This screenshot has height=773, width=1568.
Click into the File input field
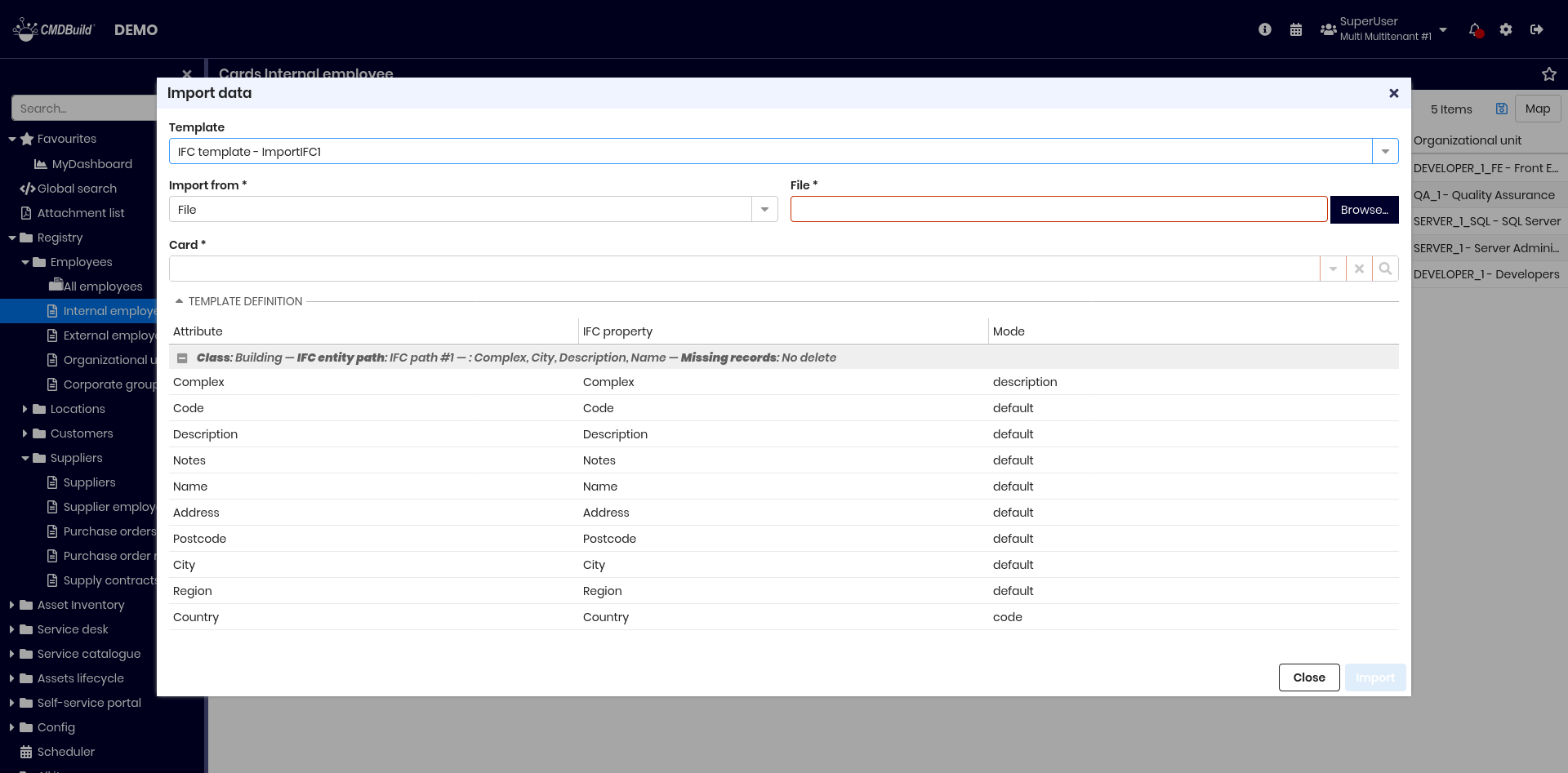point(1058,210)
